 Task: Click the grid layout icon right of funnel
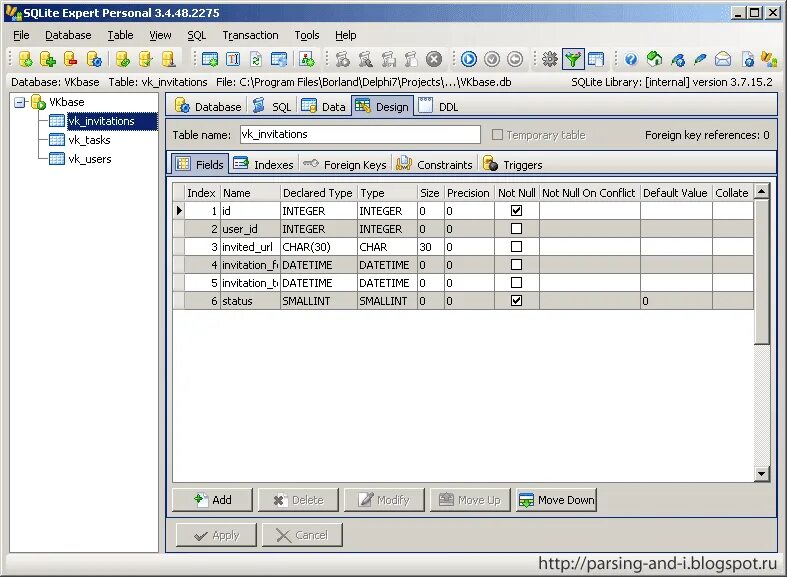596,59
